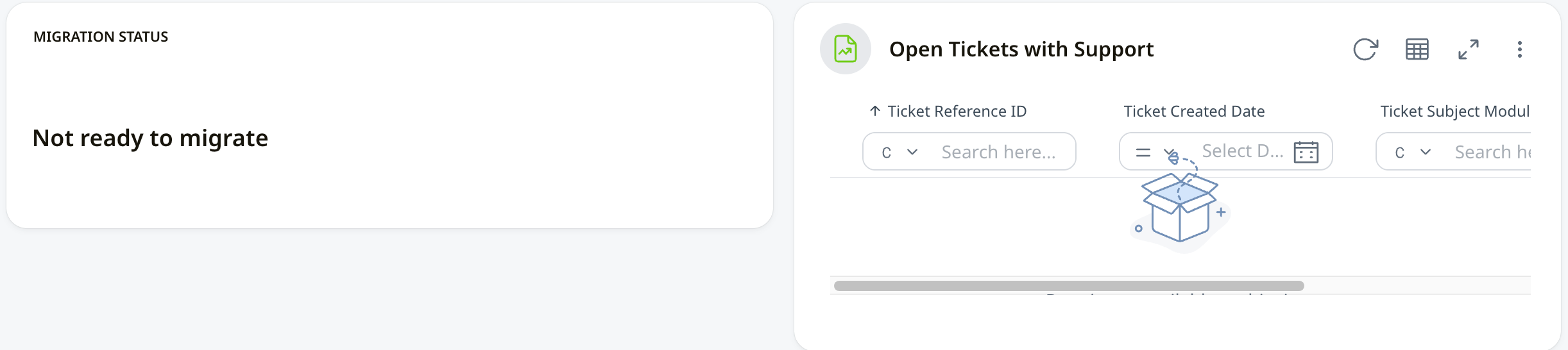The image size is (1568, 350).
Task: Switch to table view icon
Action: click(x=1417, y=49)
